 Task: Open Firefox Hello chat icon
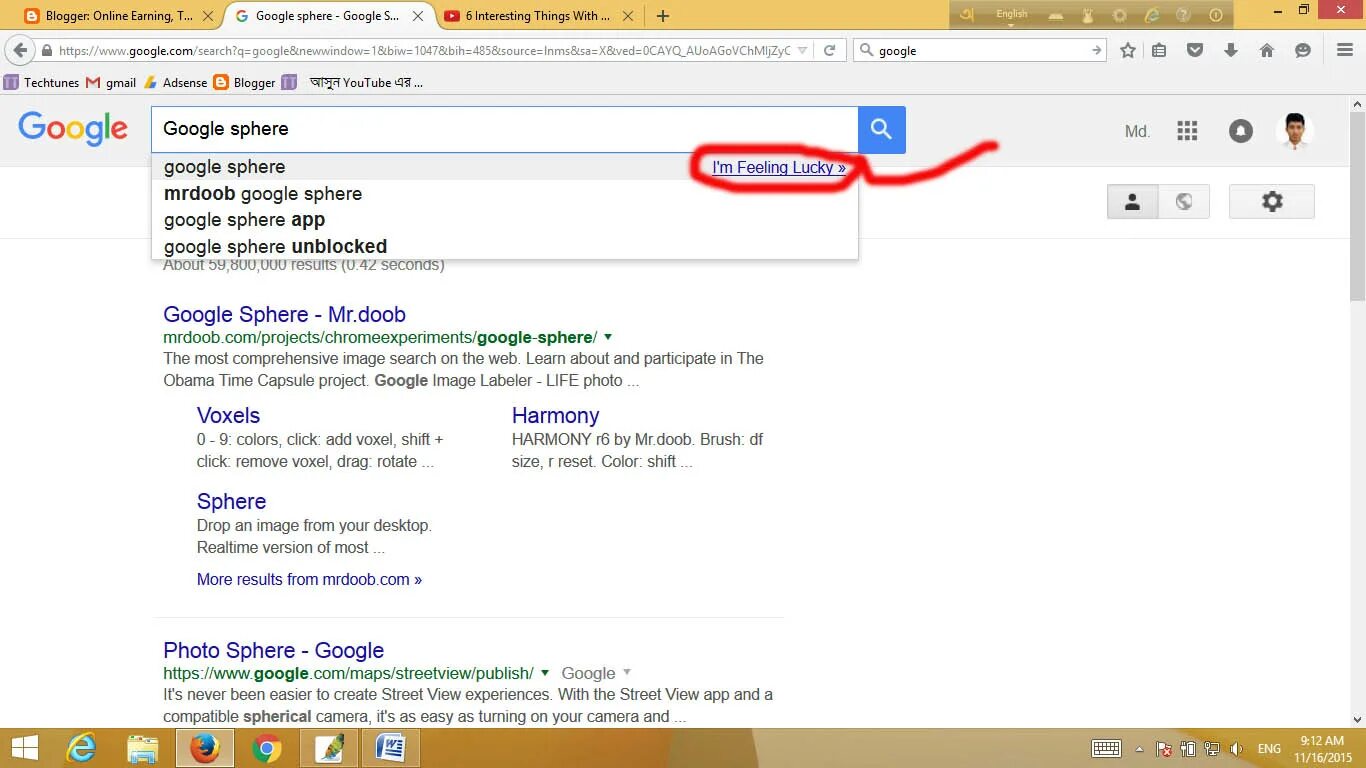1302,50
